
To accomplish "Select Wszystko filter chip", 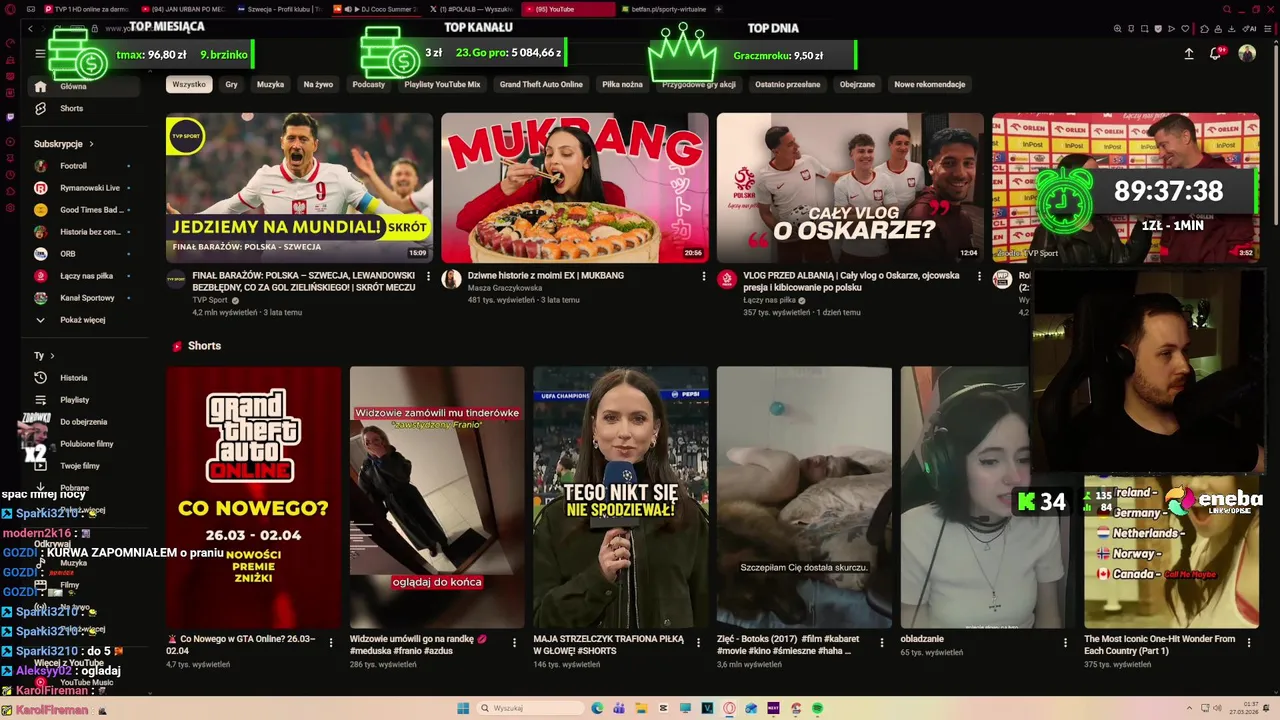I will [189, 85].
